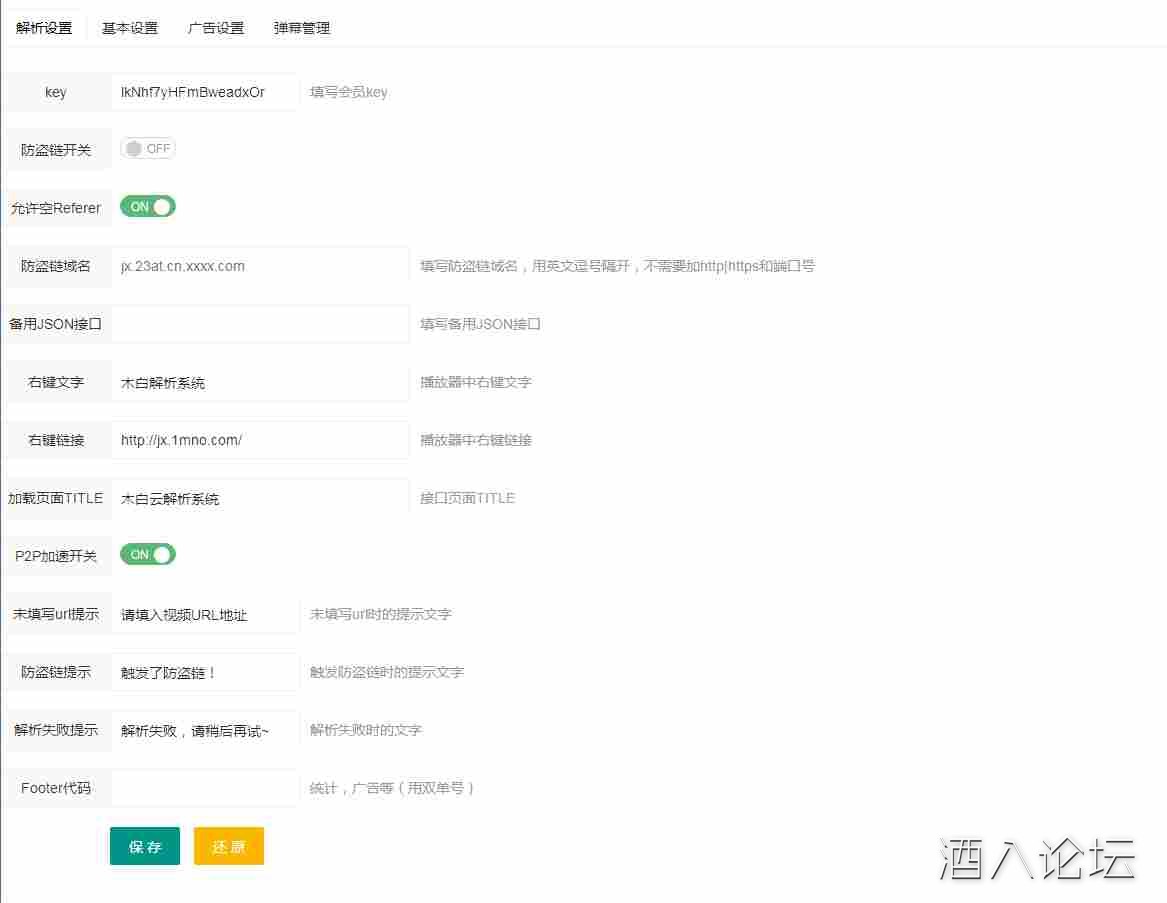Focus the Footer代码 input field
The height and width of the screenshot is (903, 1167).
click(205, 788)
